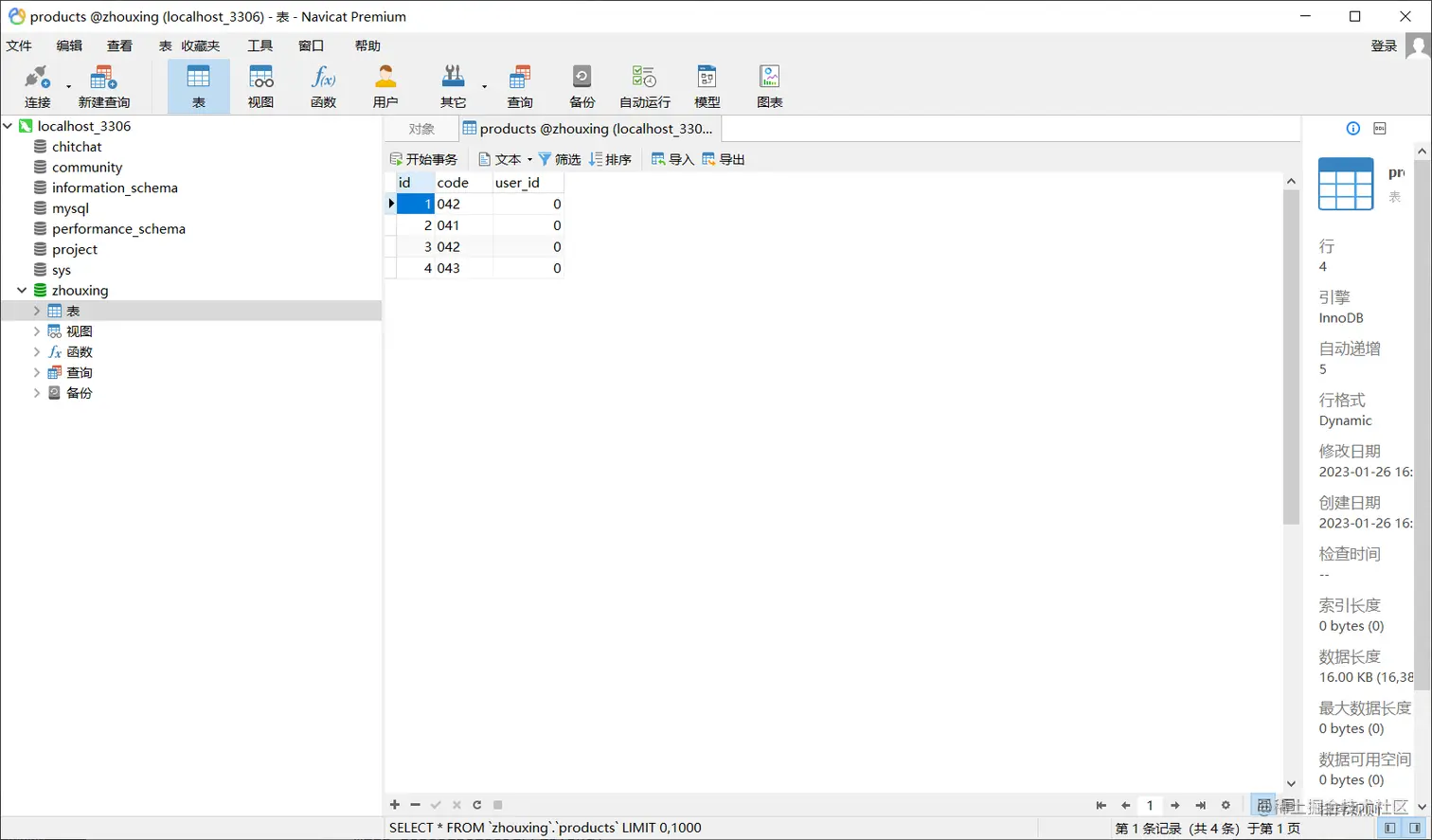Open the 备份 backup toolbar icon
1432x840 pixels.
[x=582, y=86]
